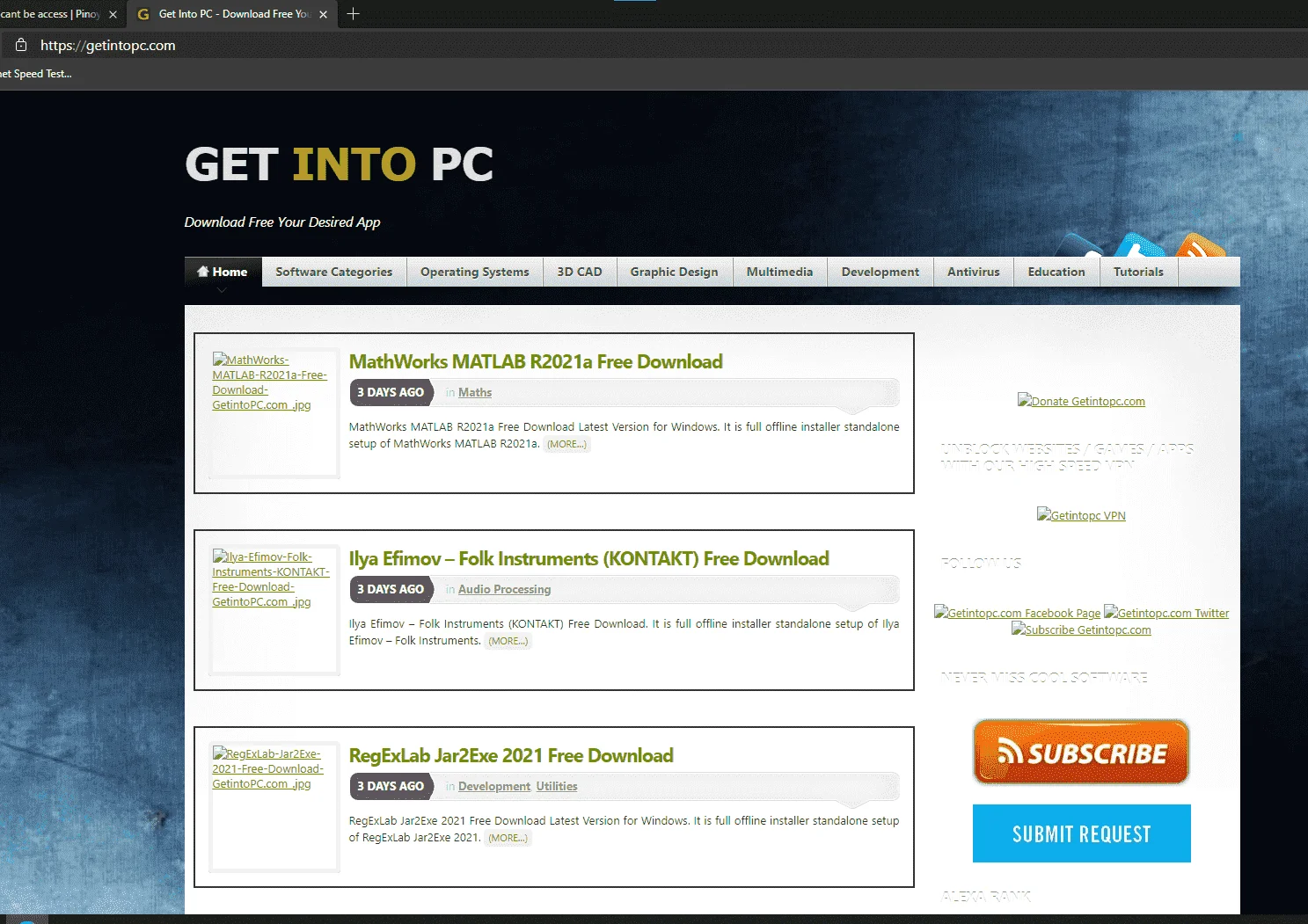Go to the Tutorials section

(1138, 272)
